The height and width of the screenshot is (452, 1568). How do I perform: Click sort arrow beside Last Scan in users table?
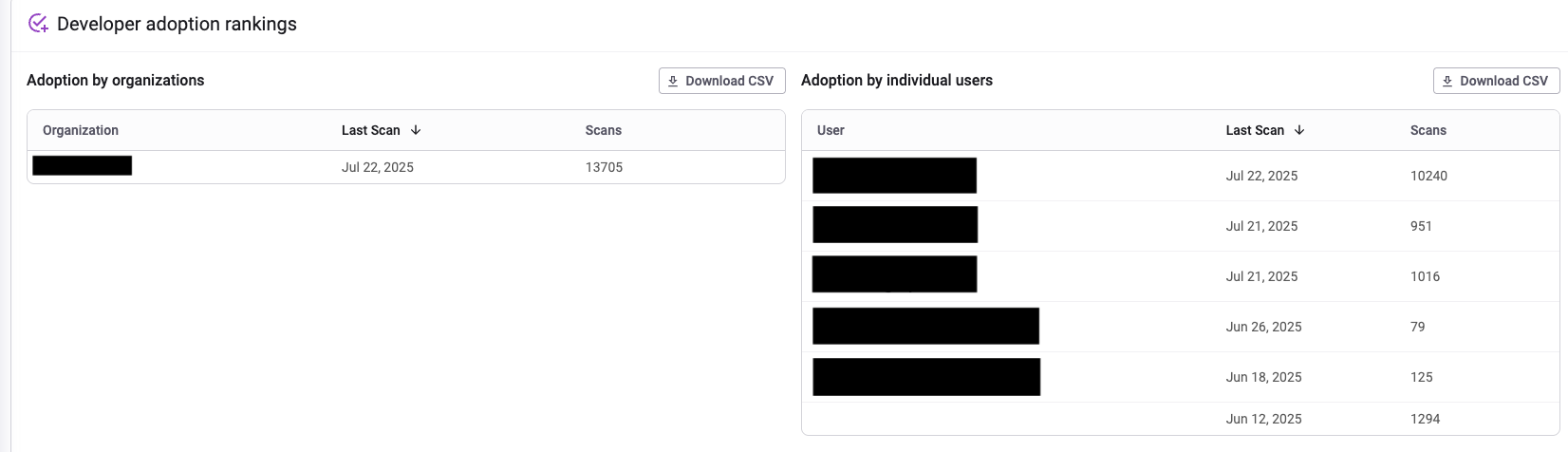coord(1299,130)
